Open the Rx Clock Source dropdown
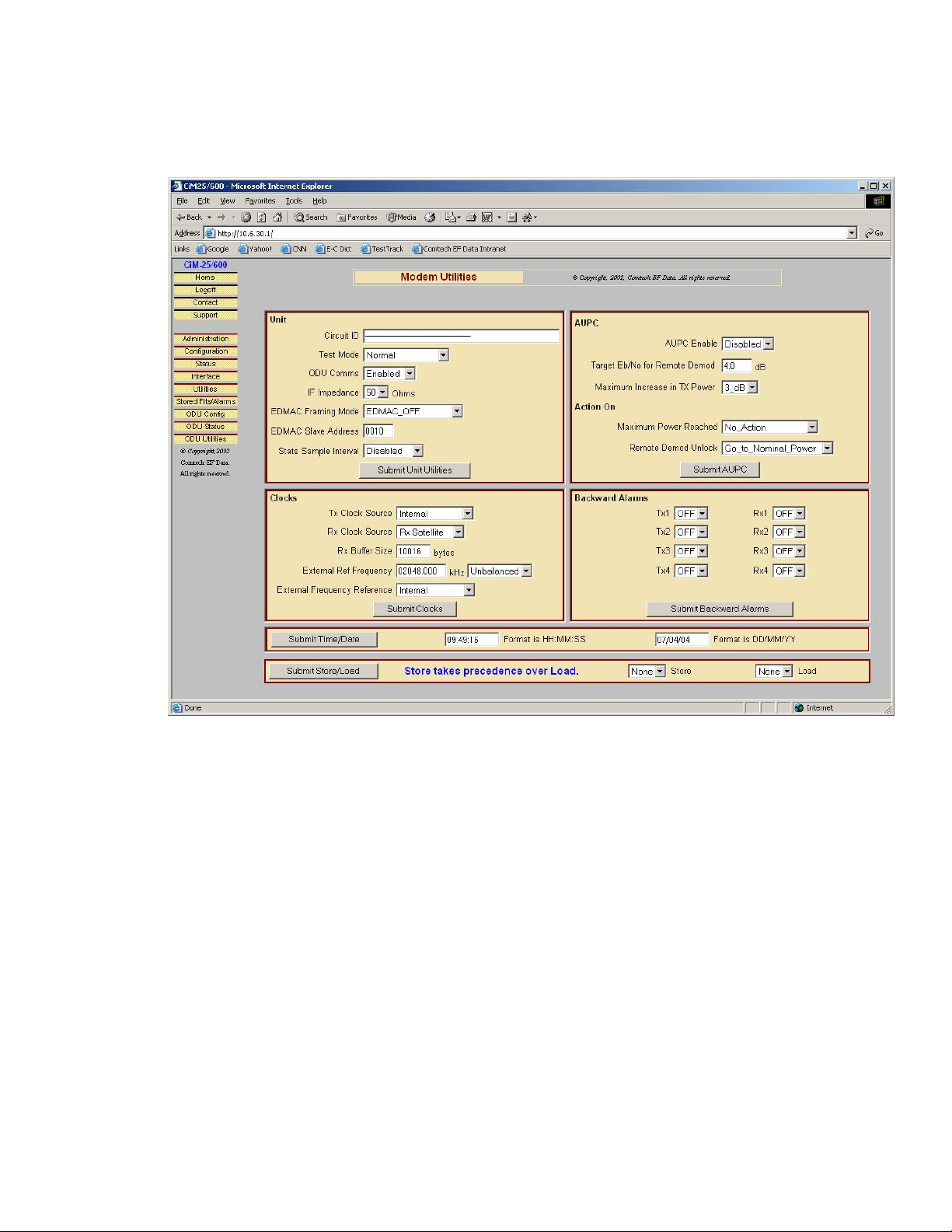 tap(430, 532)
